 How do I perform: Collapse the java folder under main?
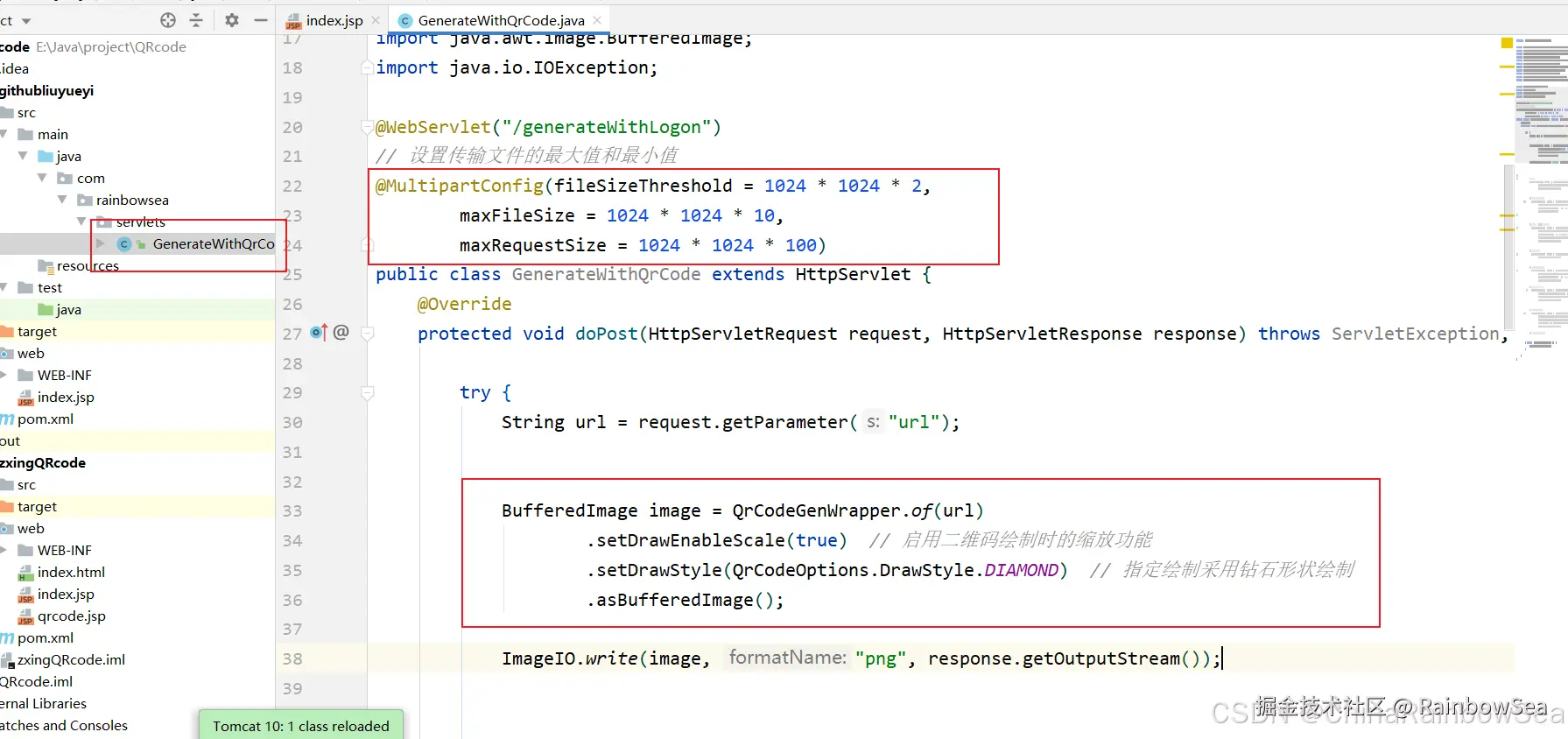coord(23,156)
